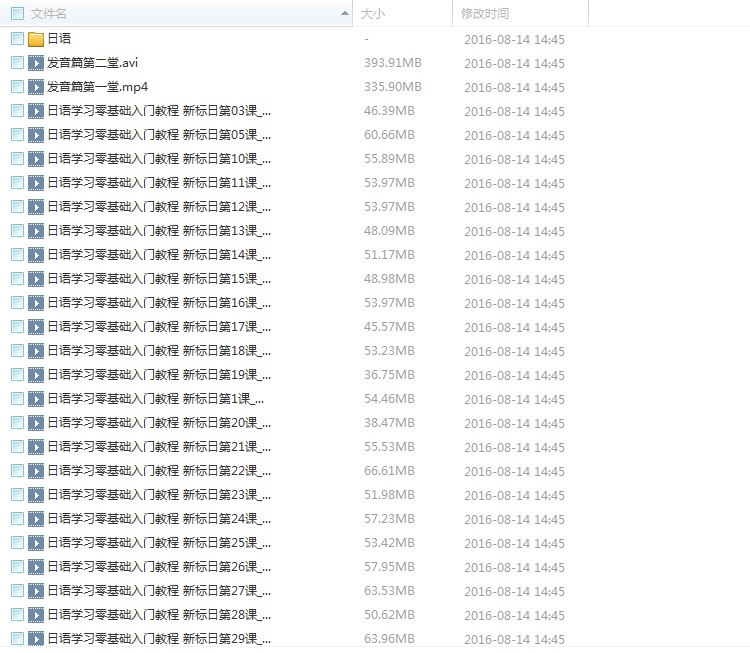Click the size value 38.47MB
The width and height of the screenshot is (750, 653).
389,423
